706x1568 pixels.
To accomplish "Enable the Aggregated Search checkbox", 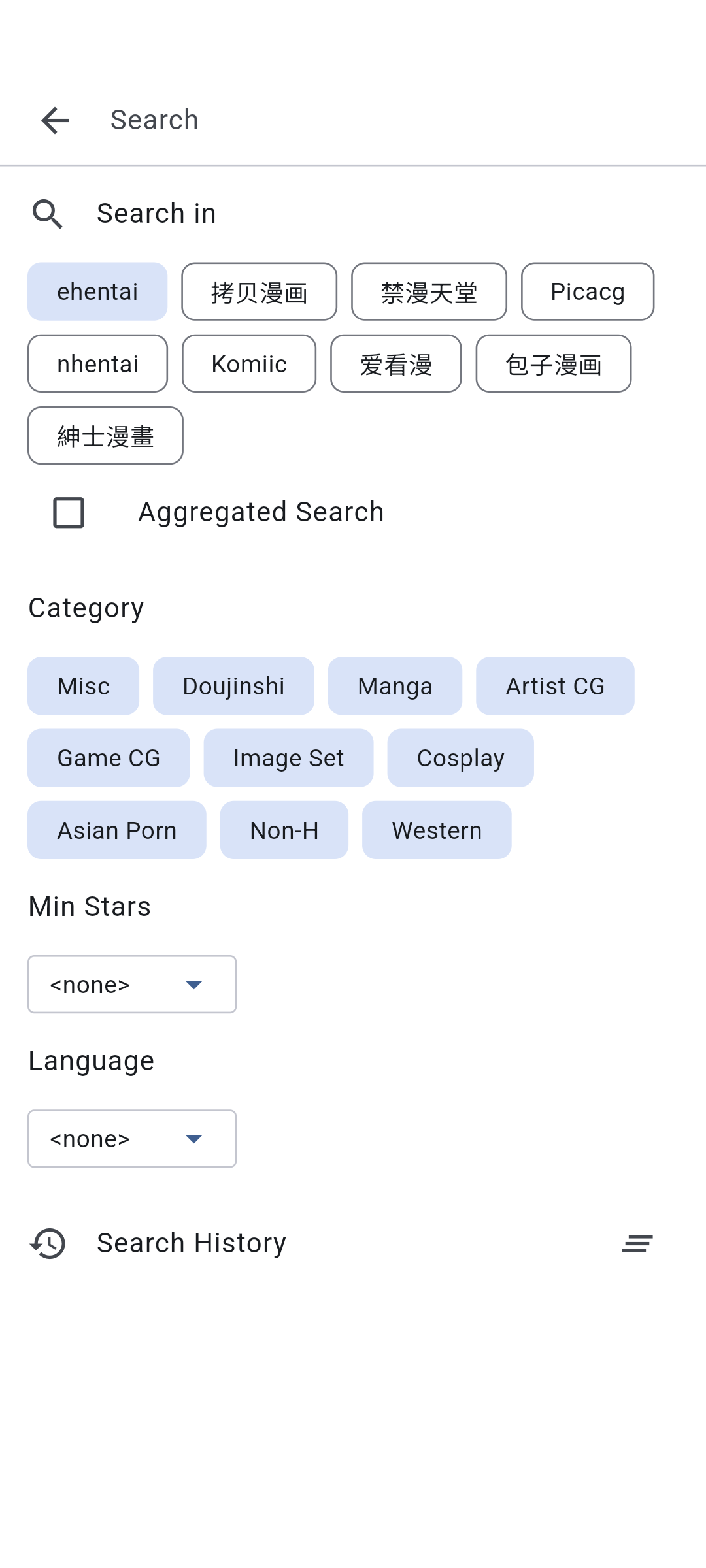I will click(69, 512).
